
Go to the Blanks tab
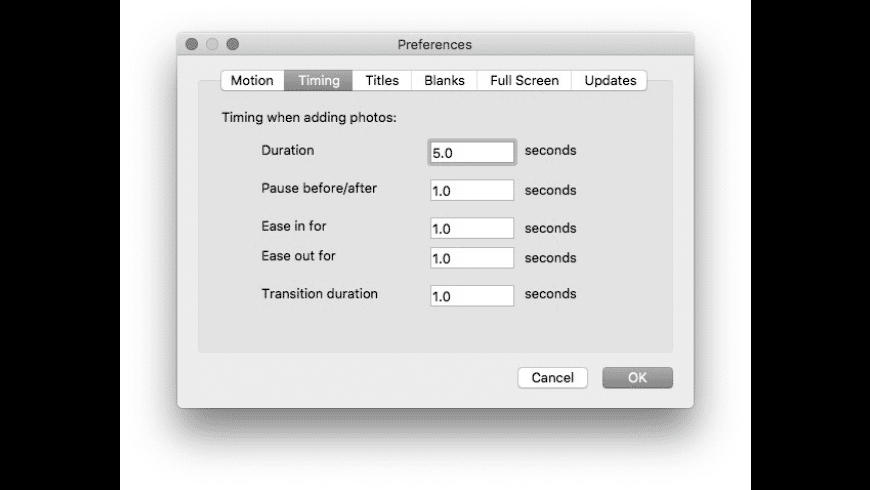444,81
